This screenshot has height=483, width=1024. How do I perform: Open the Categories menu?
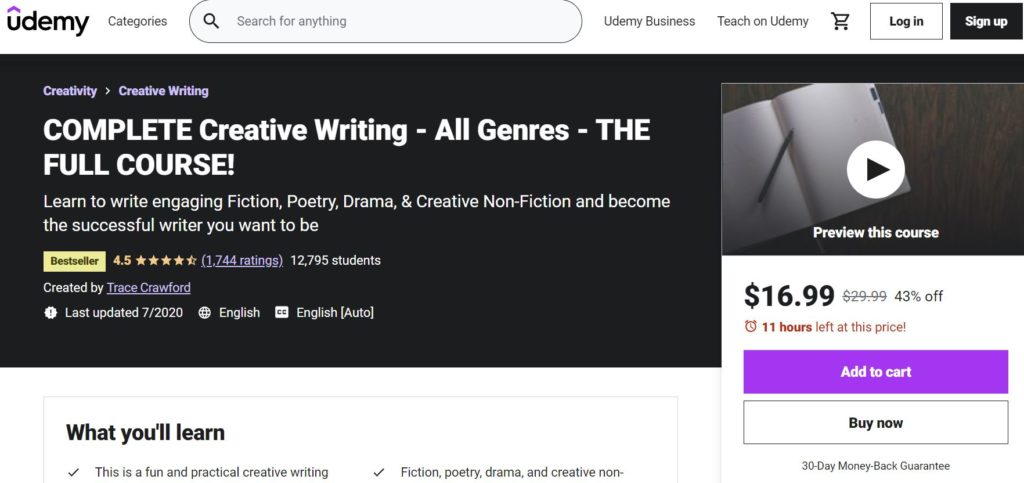(137, 21)
